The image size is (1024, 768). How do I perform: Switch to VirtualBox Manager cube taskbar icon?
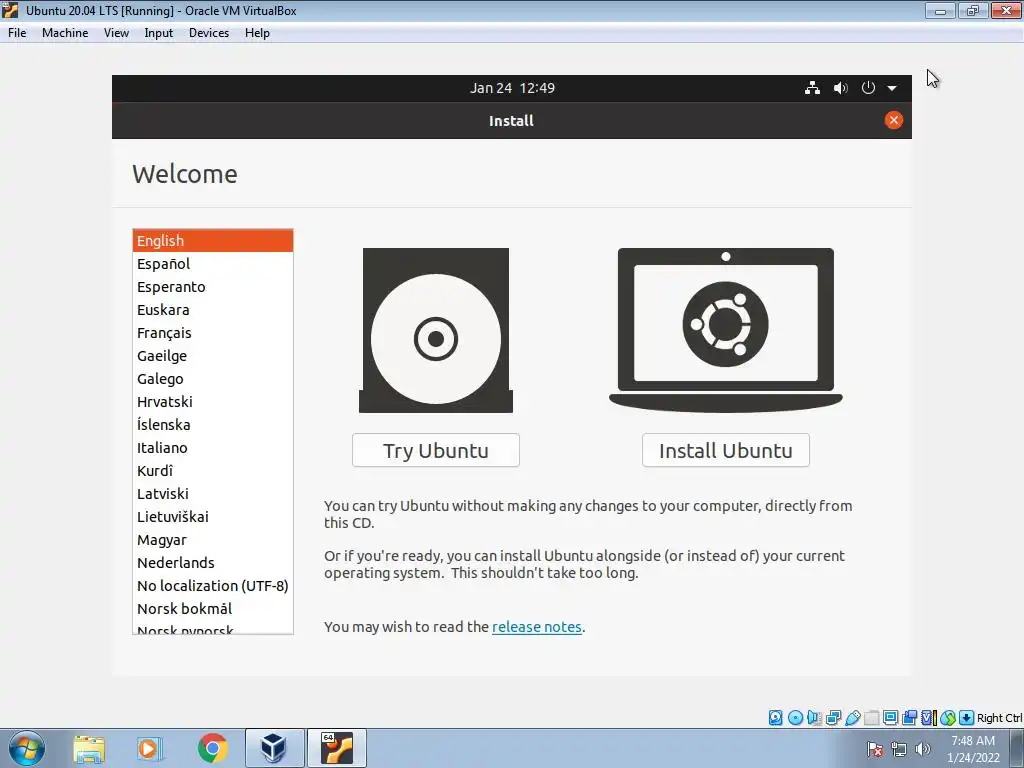tap(274, 748)
